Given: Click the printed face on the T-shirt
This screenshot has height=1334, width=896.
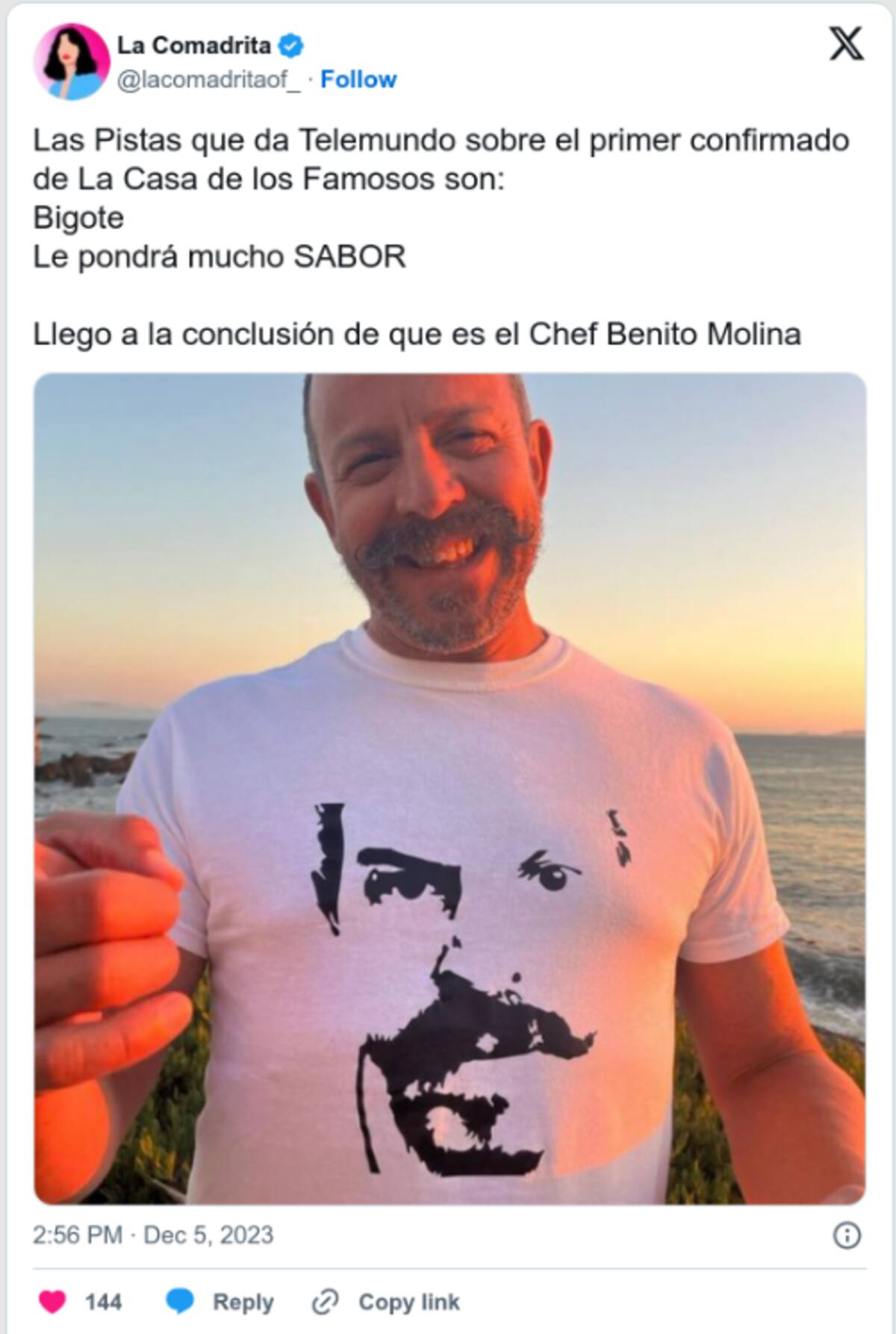Looking at the screenshot, I should coord(470,993).
